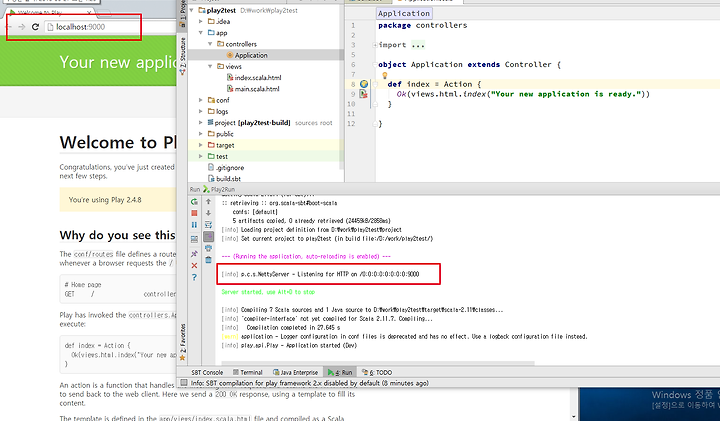The width and height of the screenshot is (720, 421).
Task: Open the 2: Favorites side tab
Action: [x=183, y=342]
